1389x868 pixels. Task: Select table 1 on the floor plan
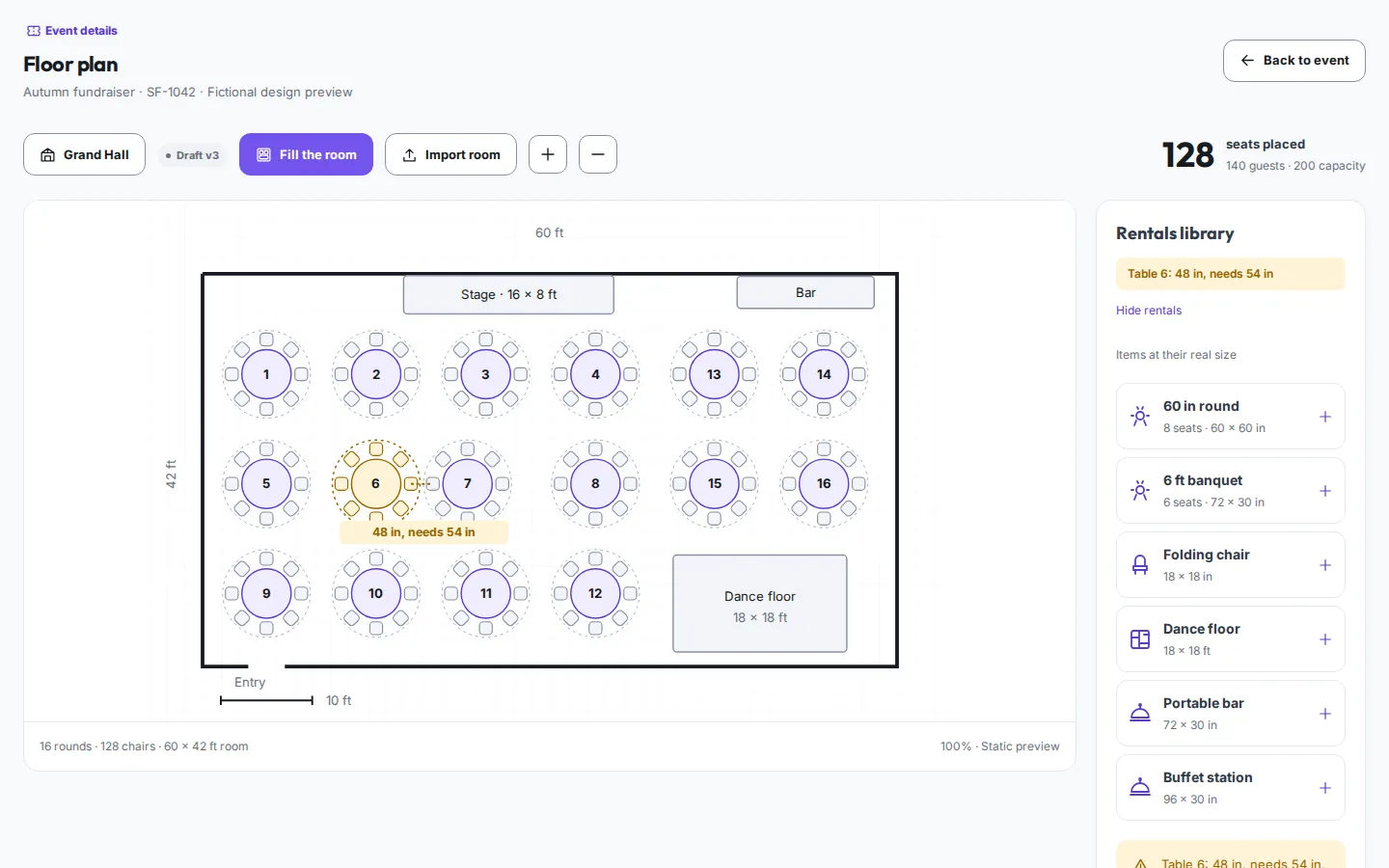266,374
